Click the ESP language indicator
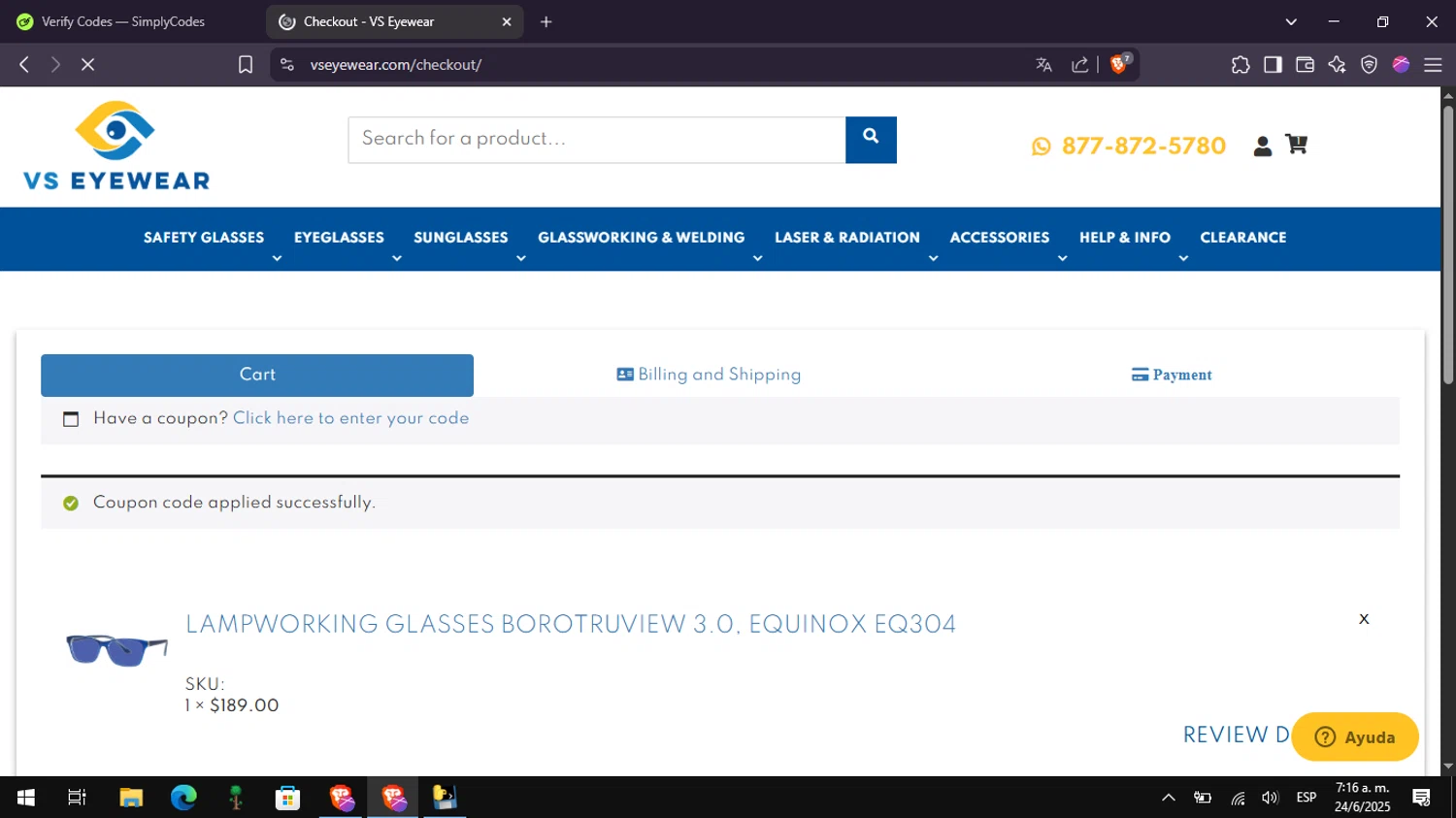Viewport: 1456px width, 818px height. 1307,798
